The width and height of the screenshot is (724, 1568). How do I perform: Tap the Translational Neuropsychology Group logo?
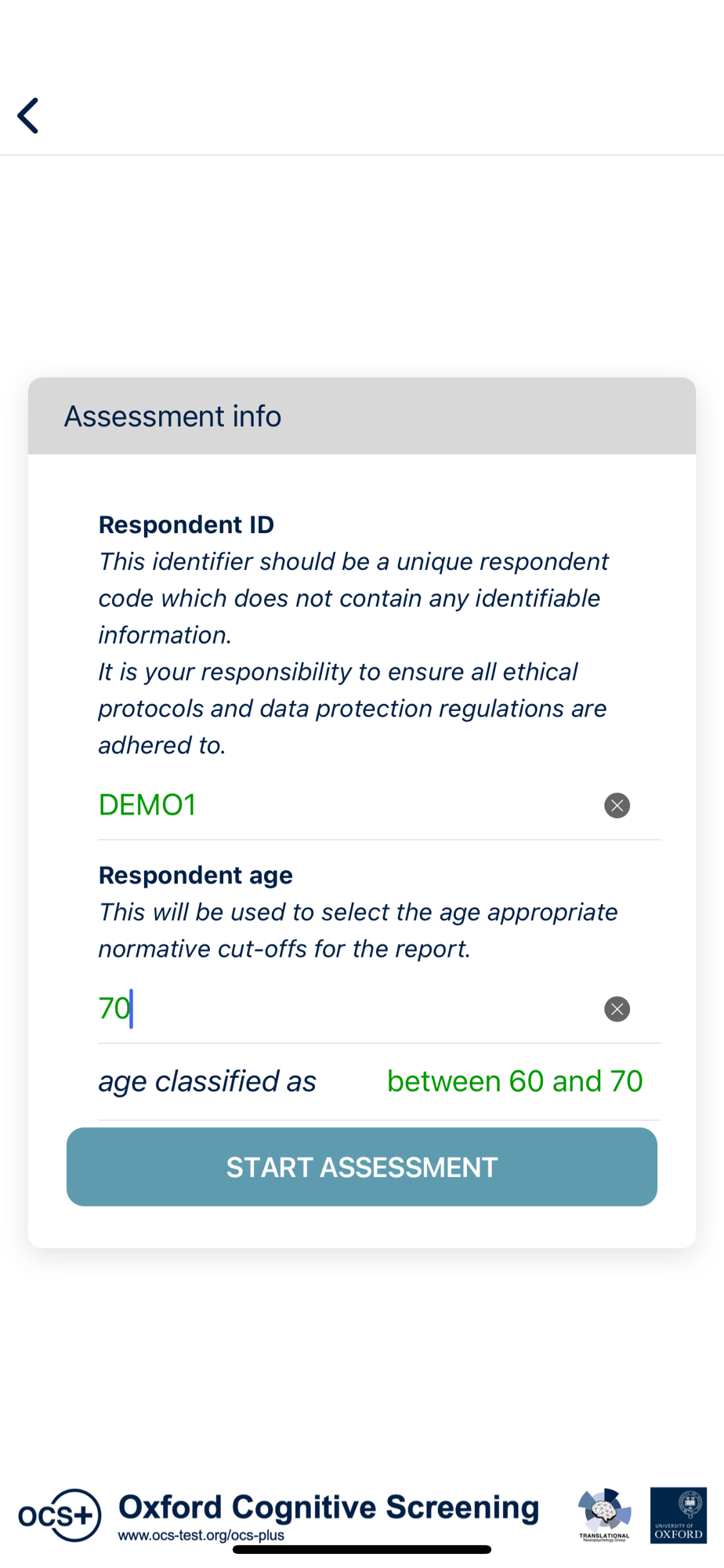click(x=604, y=1514)
